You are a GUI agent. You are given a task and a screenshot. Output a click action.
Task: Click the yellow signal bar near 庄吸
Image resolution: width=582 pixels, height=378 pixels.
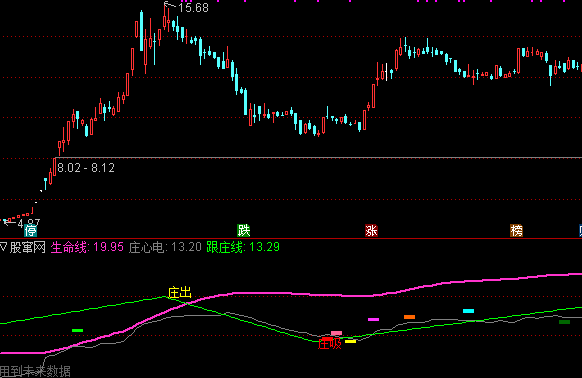[x=350, y=341]
